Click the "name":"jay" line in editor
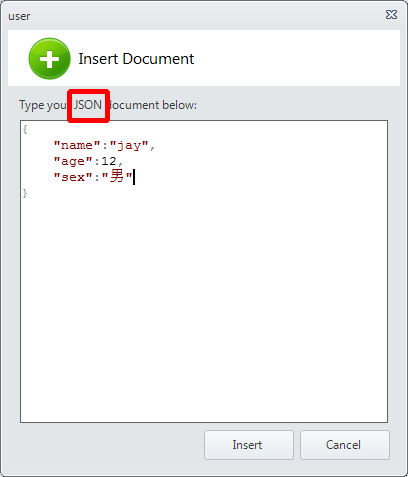Screen dimensions: 408x477 [x=104, y=145]
